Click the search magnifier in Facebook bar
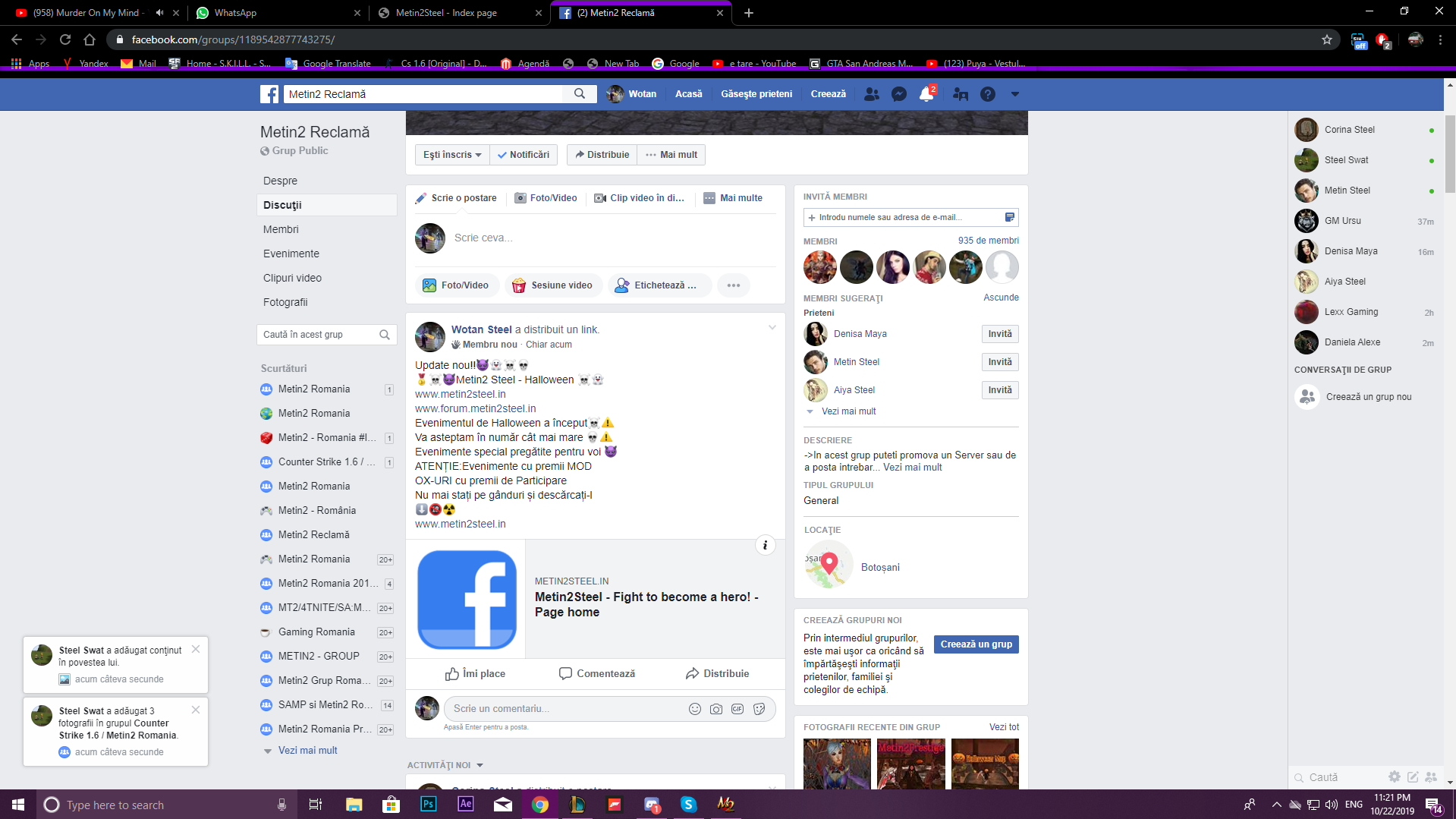Image resolution: width=1456 pixels, height=819 pixels. pyautogui.click(x=580, y=94)
